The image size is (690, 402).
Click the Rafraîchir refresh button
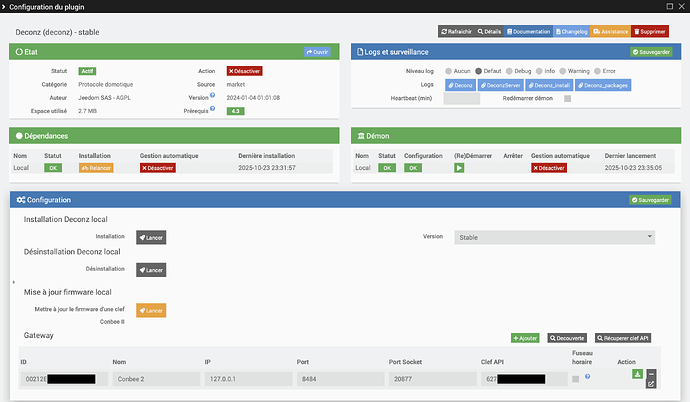(456, 32)
